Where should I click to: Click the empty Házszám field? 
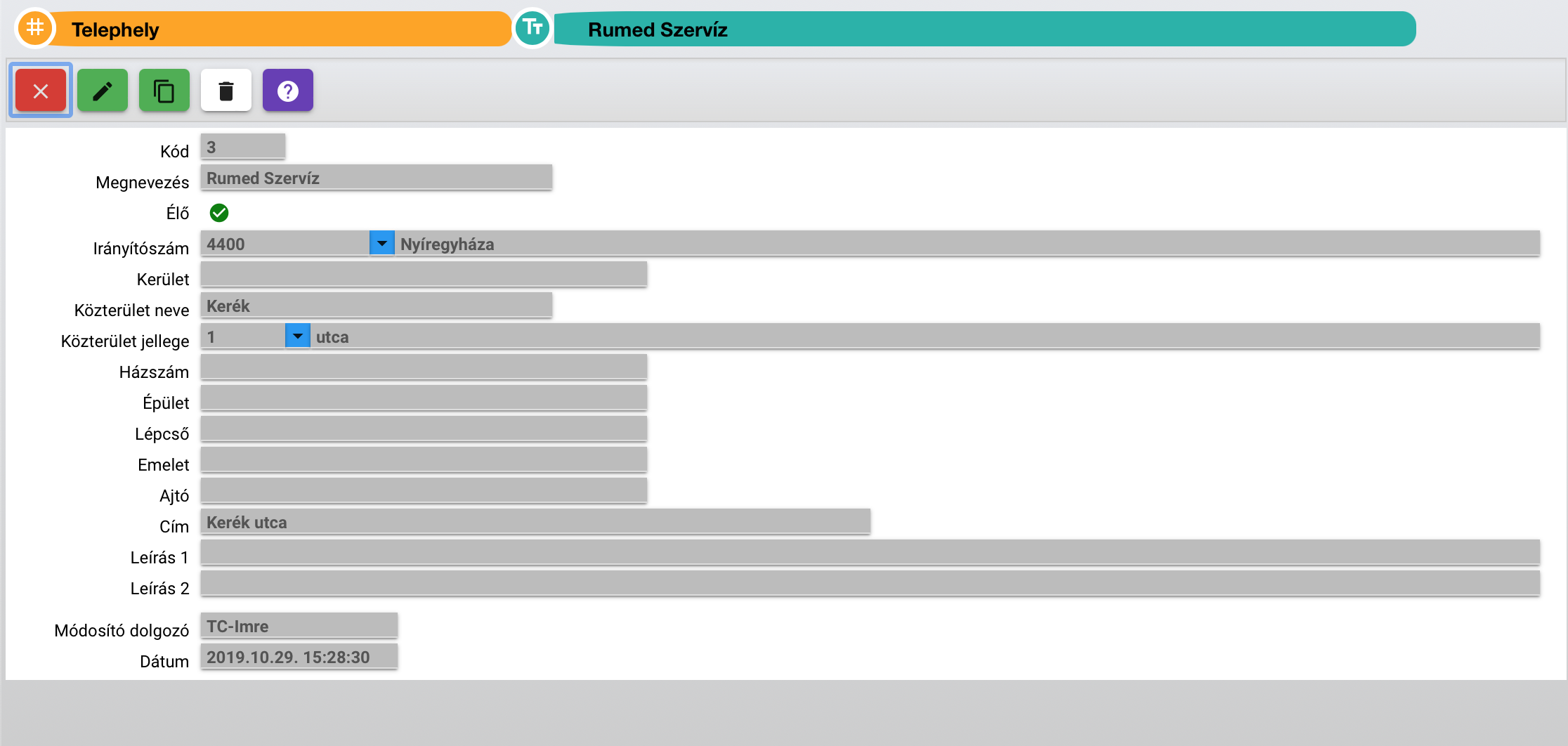424,367
